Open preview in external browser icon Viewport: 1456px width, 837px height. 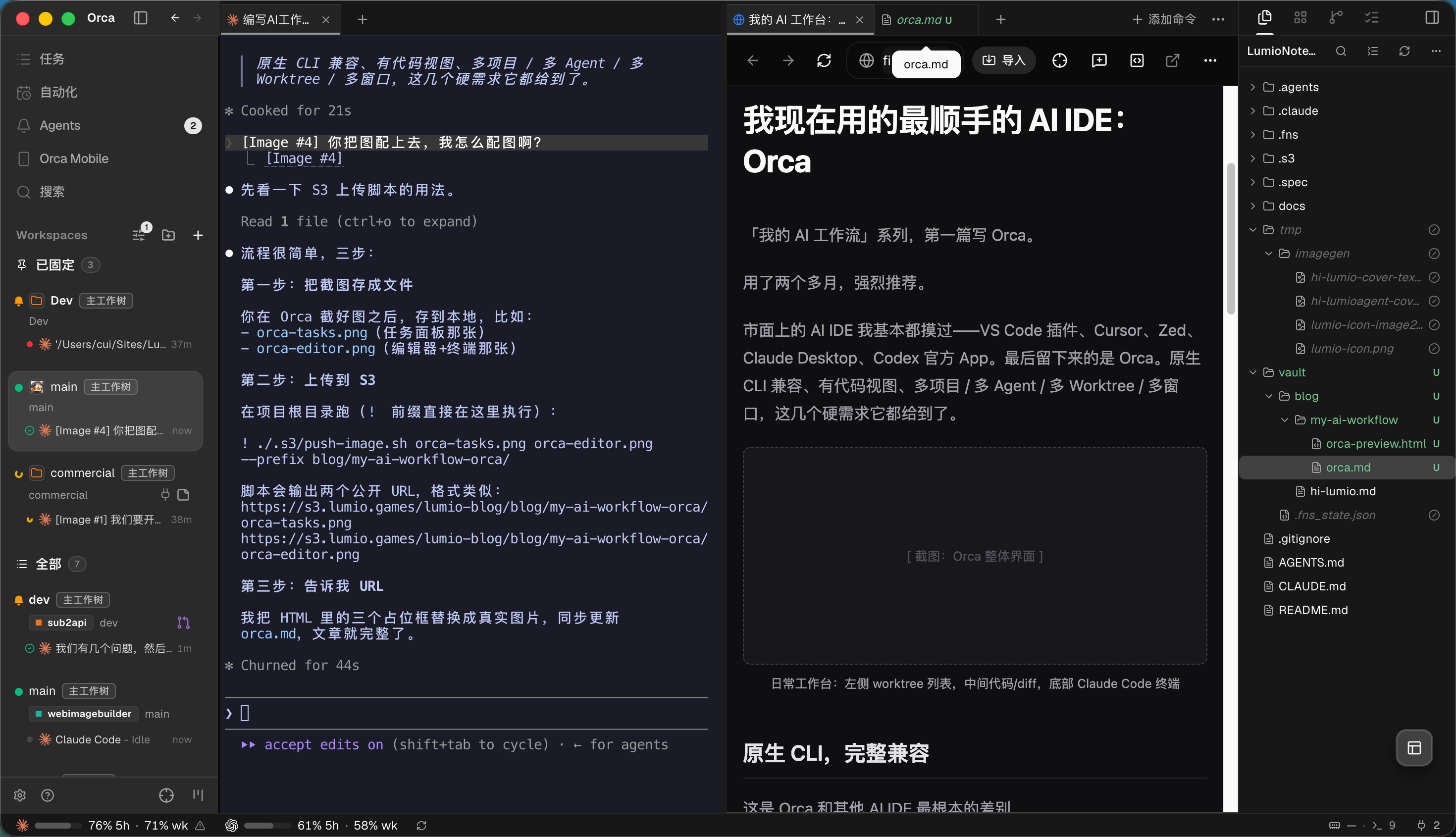(1173, 60)
